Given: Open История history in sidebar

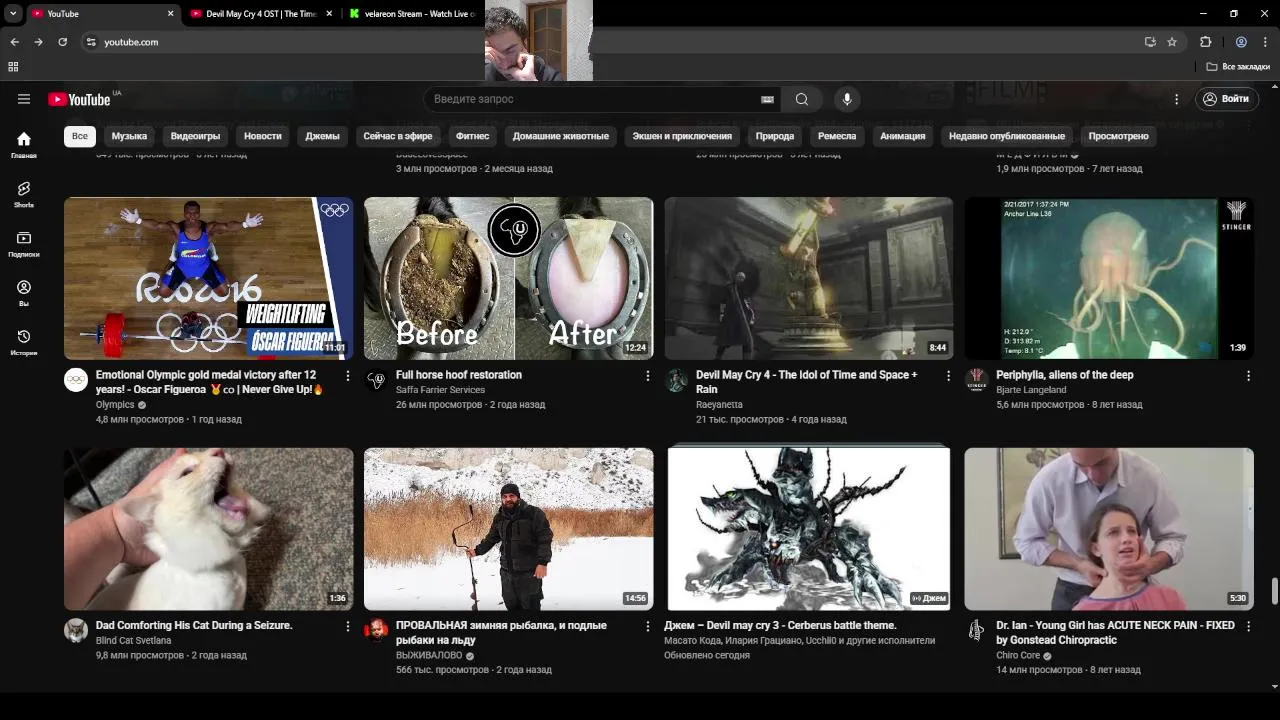Looking at the screenshot, I should [x=24, y=342].
